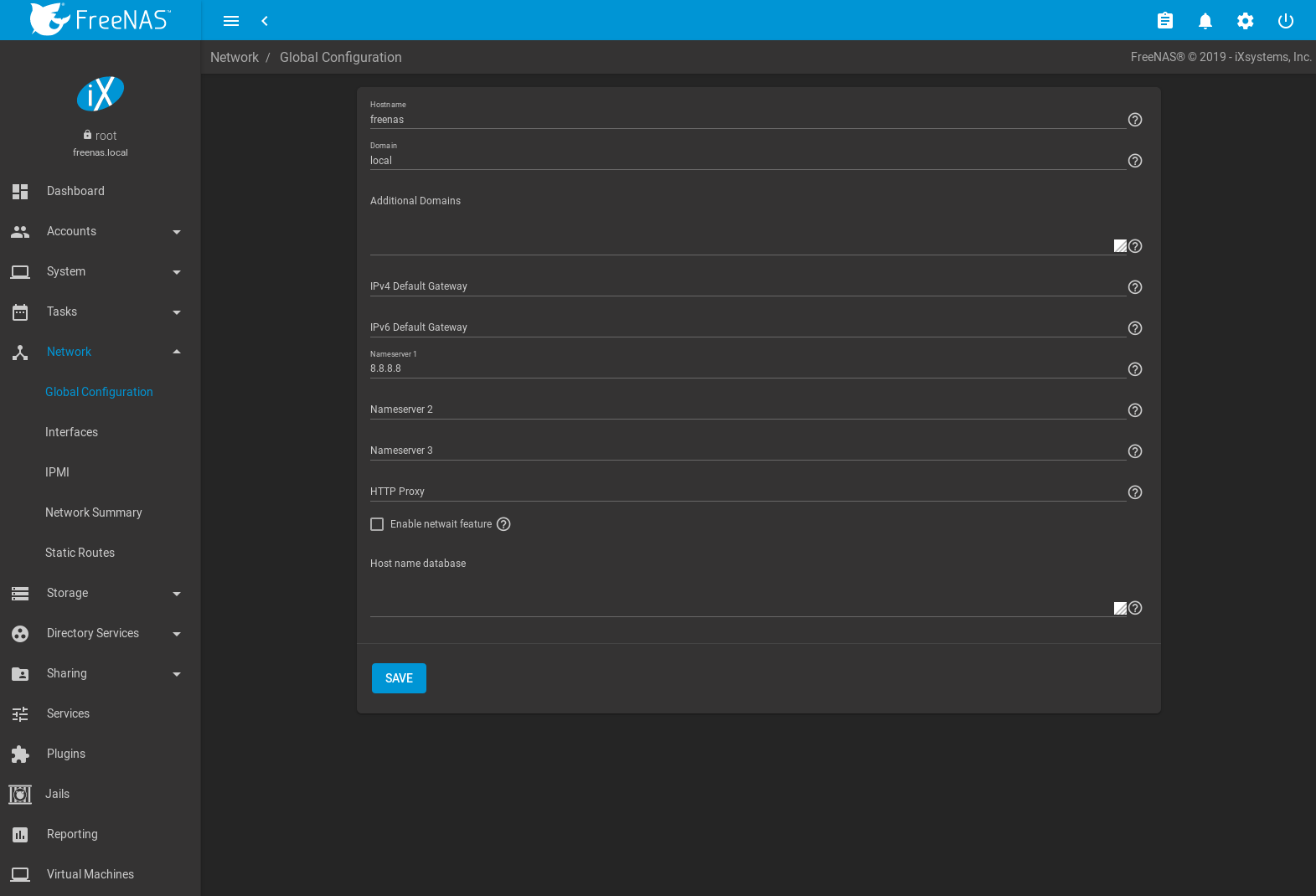Click the IPv6 Default Gateway field
The image size is (1316, 896).
748,327
